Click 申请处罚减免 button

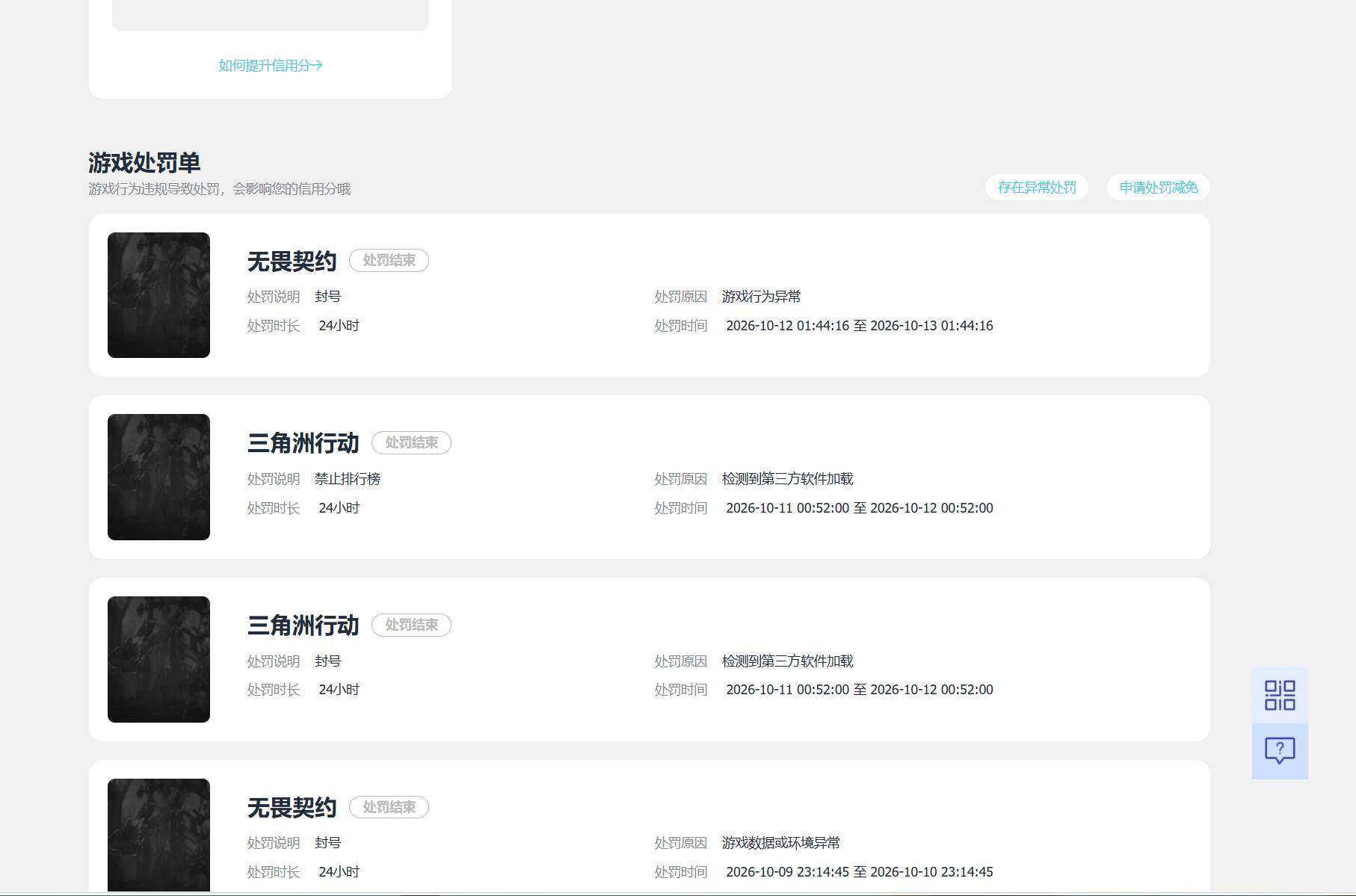1159,188
